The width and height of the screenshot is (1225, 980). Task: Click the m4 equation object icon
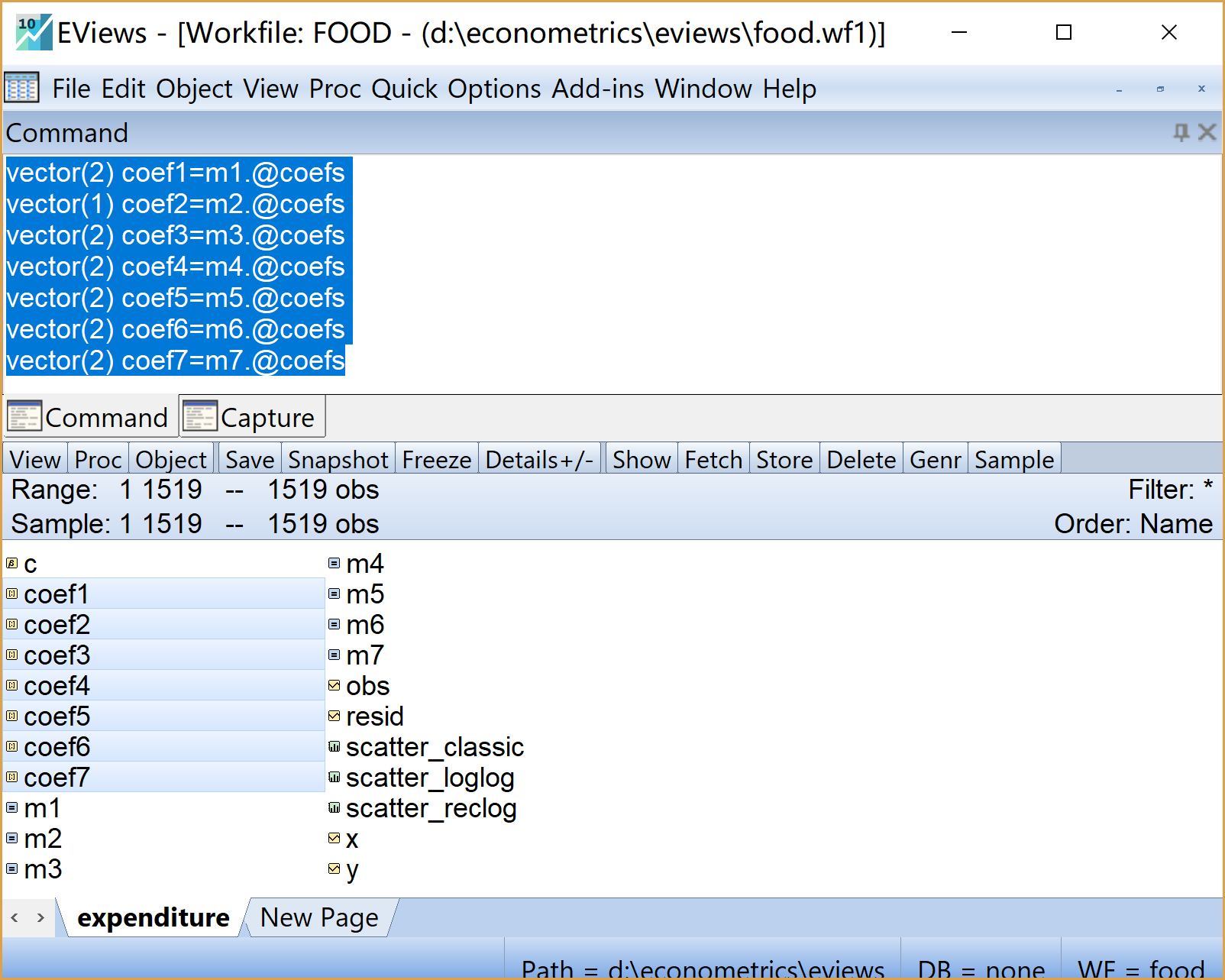(334, 564)
